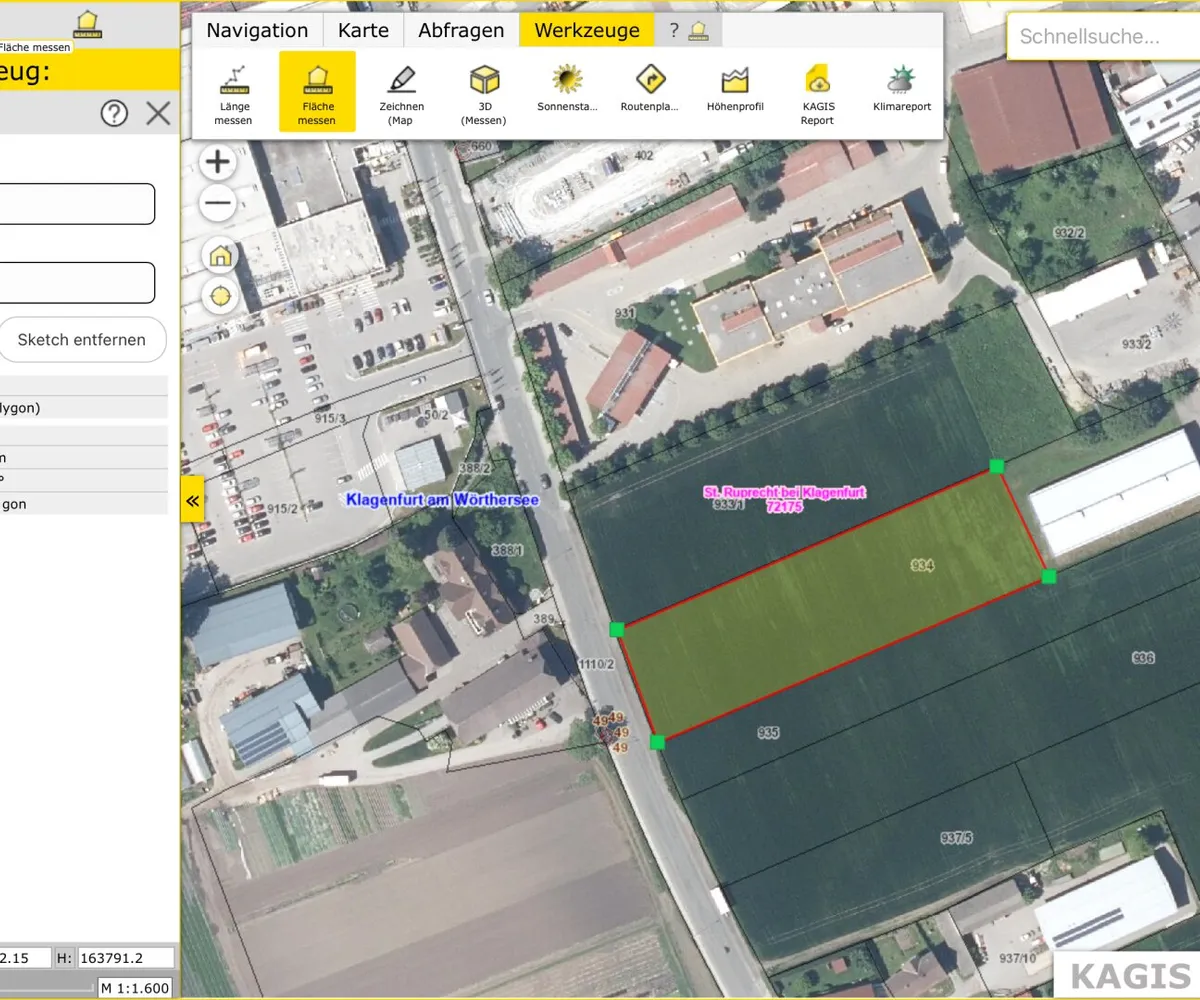The height and width of the screenshot is (1000, 1200).
Task: Open the Zeichnen drawing tool
Action: pos(401,92)
